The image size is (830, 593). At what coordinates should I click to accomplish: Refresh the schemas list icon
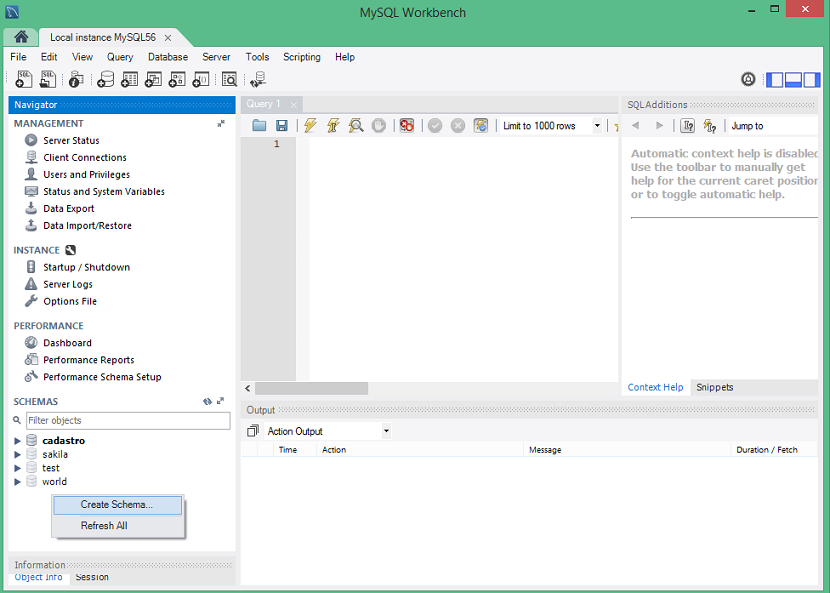pyautogui.click(x=207, y=401)
